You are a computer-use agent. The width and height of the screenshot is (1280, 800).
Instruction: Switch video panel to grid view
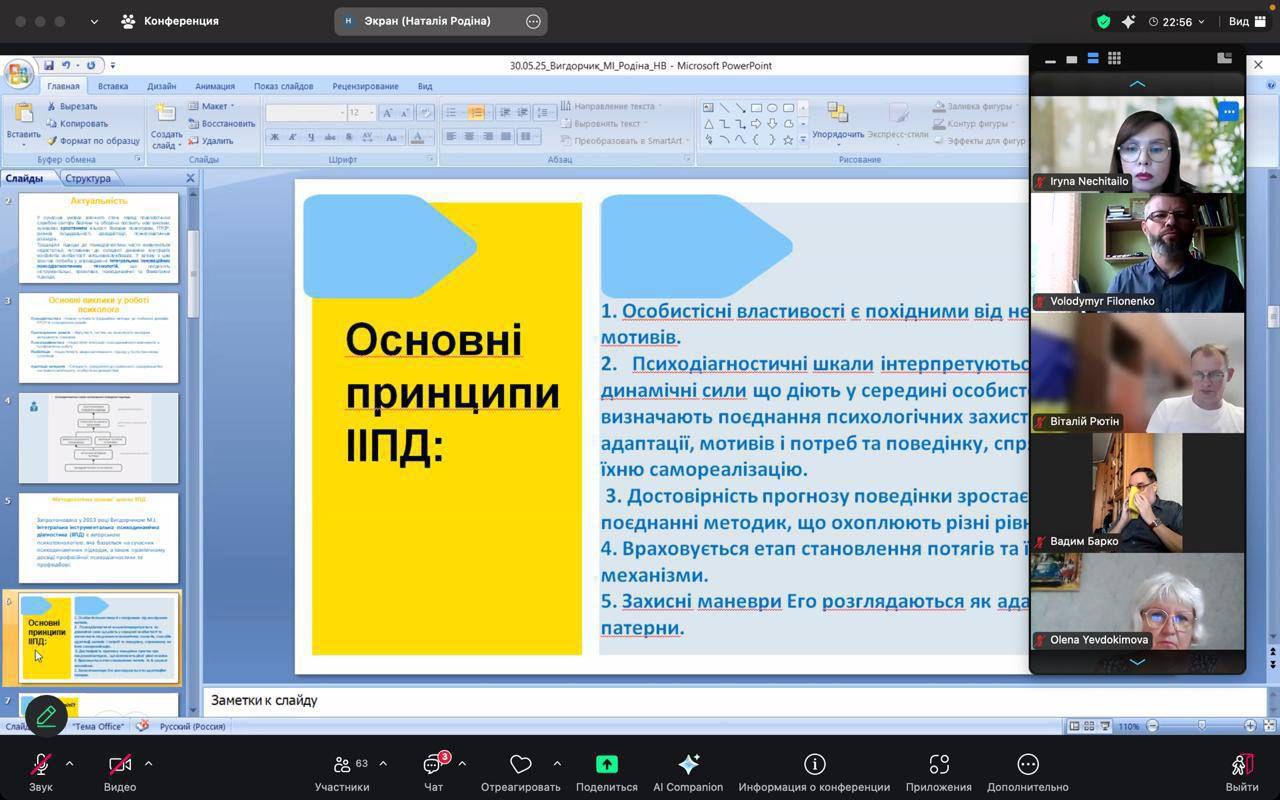point(1114,59)
